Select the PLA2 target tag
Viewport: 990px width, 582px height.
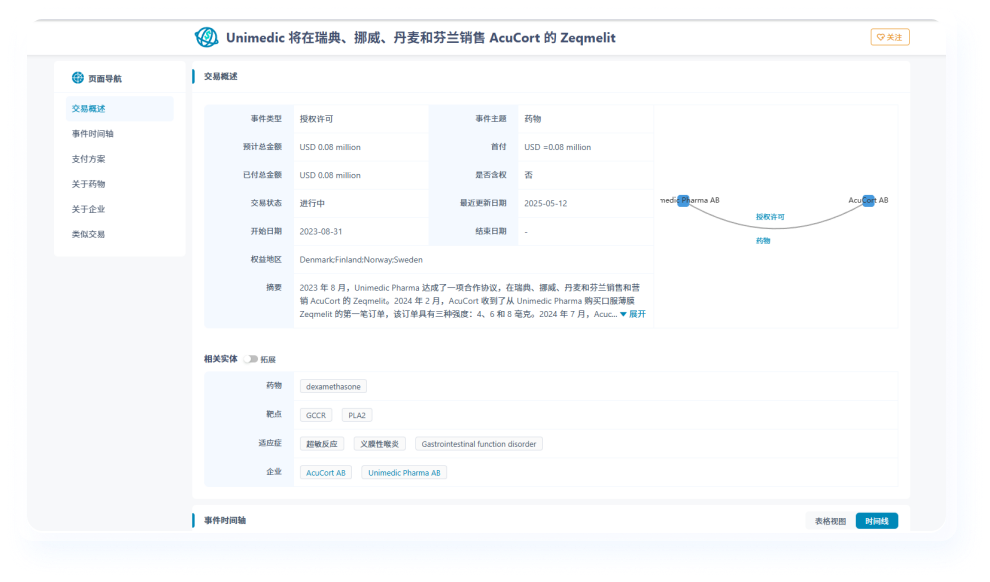pyautogui.click(x=357, y=415)
